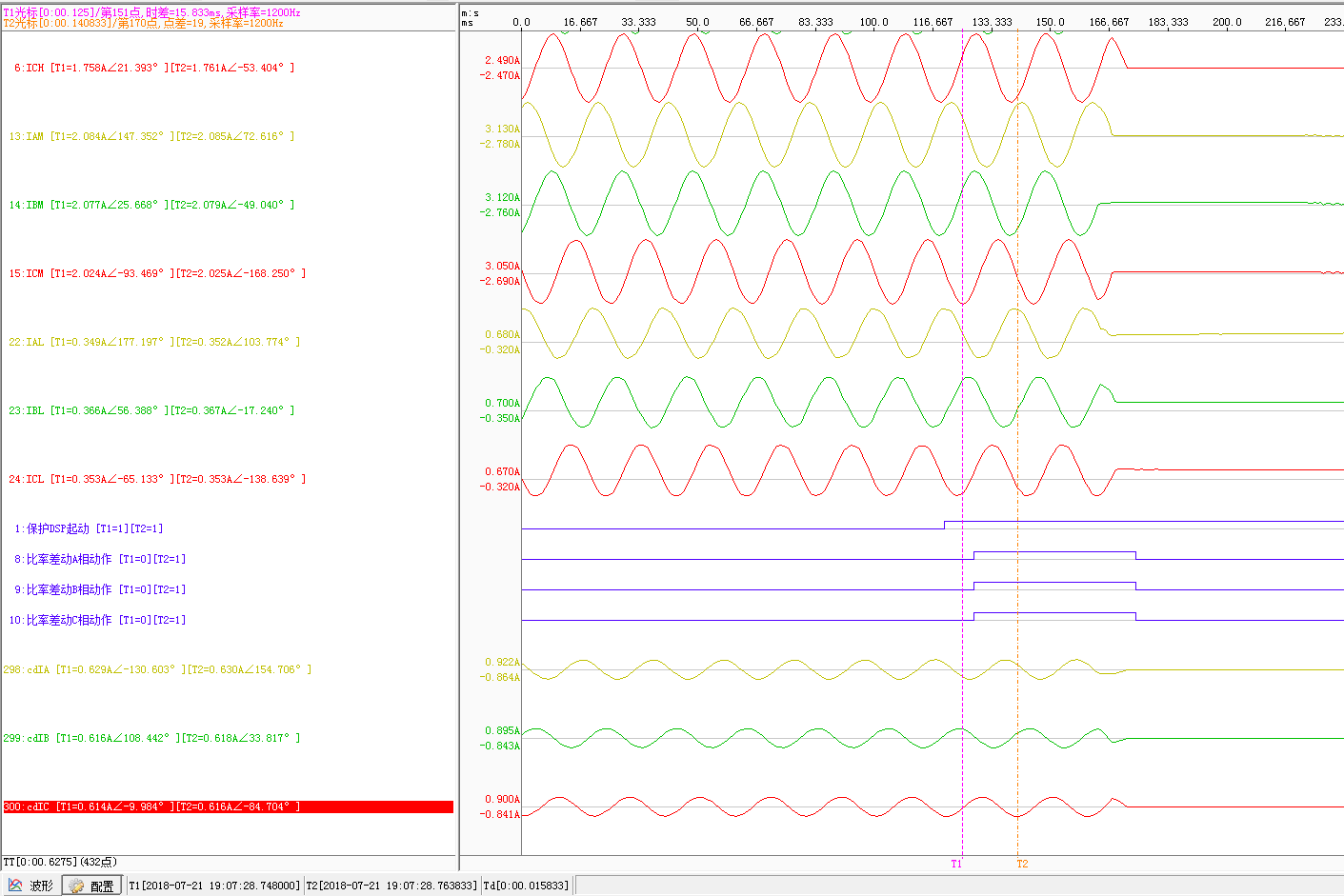The image size is (1344, 896).
Task: Click the 216.667 time axis label
Action: (x=1285, y=22)
